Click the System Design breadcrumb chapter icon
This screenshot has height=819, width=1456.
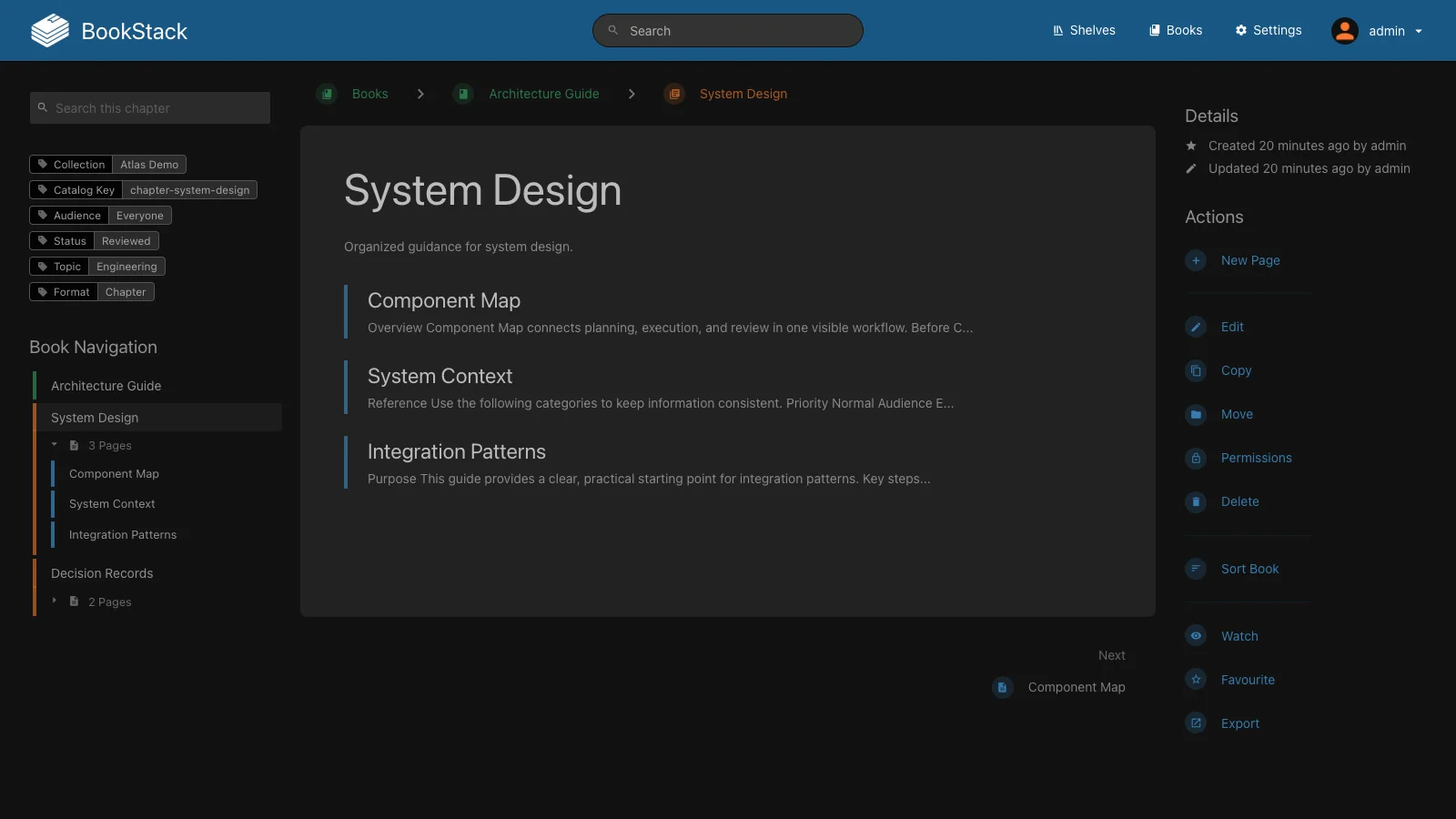pos(674,94)
